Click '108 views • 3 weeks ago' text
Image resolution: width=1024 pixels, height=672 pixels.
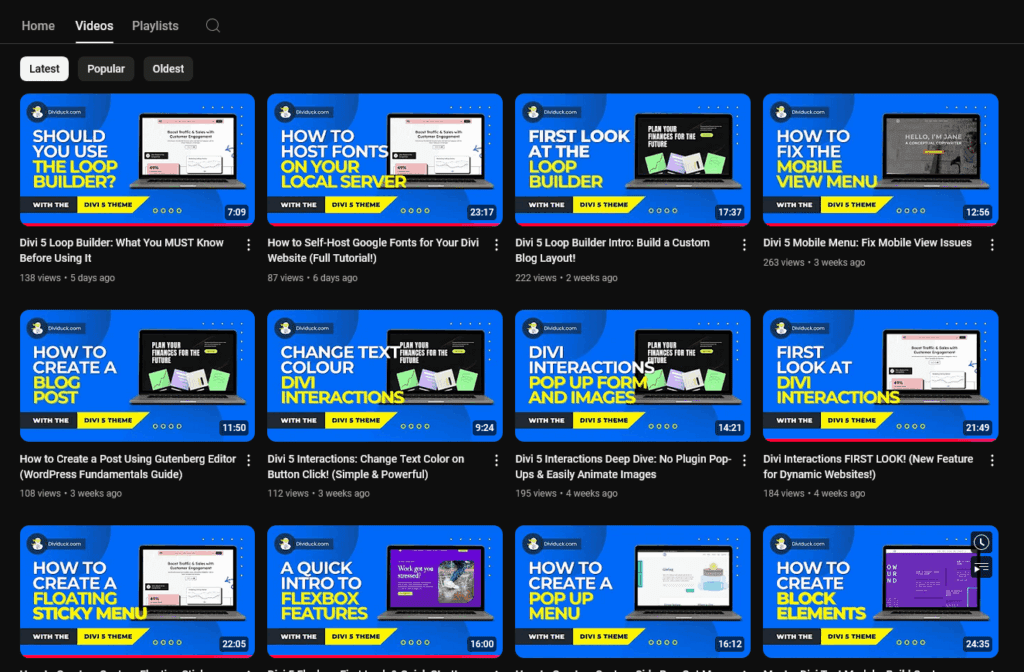coord(71,493)
